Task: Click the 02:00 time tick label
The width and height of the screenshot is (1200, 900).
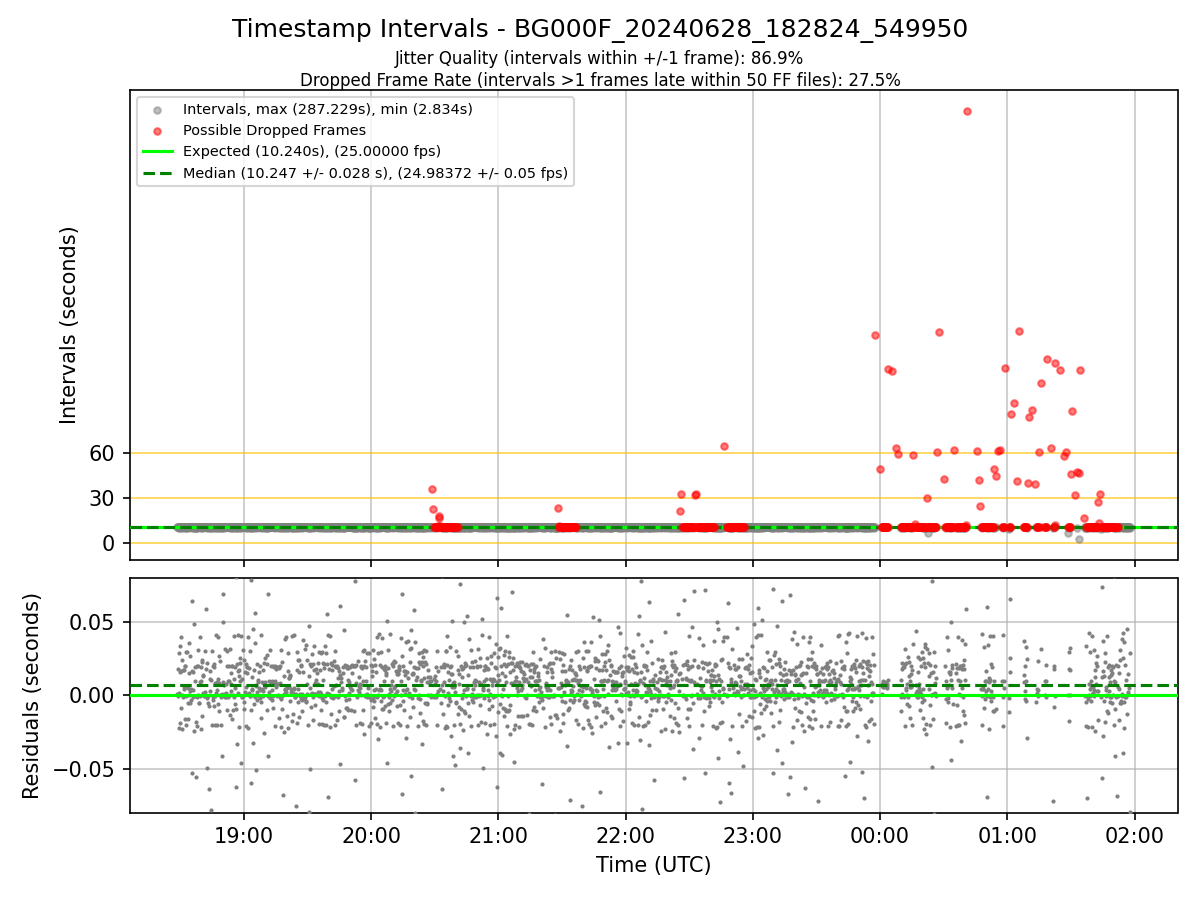Action: pos(1134,836)
